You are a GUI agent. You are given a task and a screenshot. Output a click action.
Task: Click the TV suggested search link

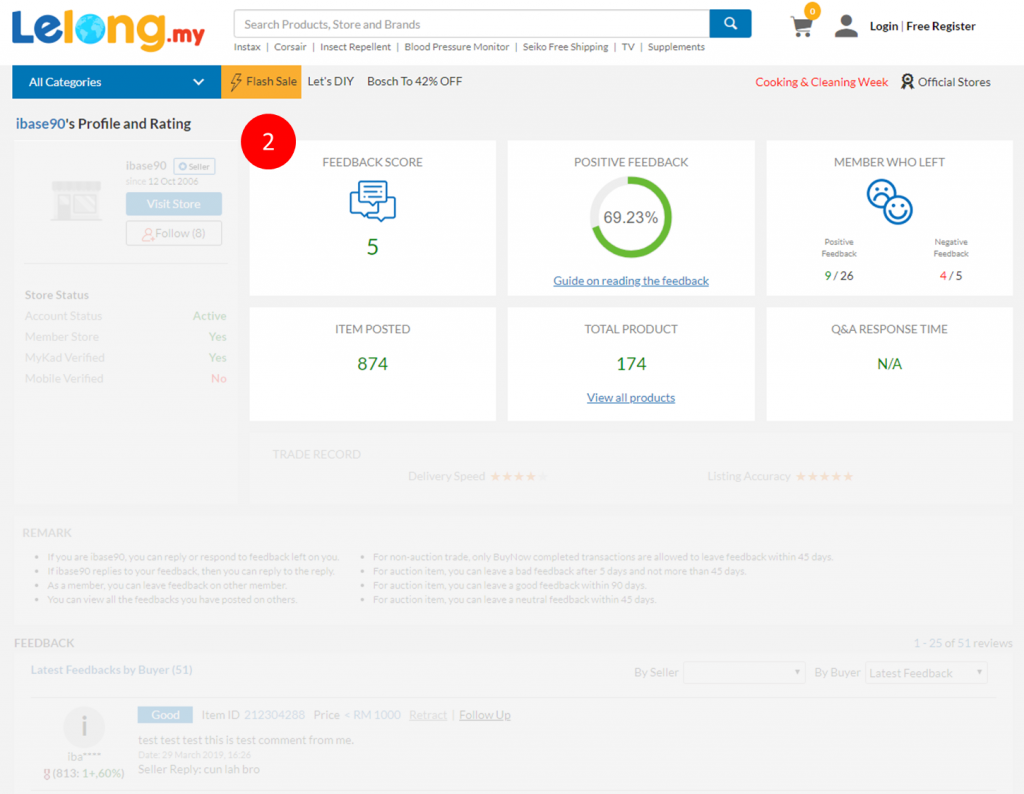pyautogui.click(x=628, y=47)
